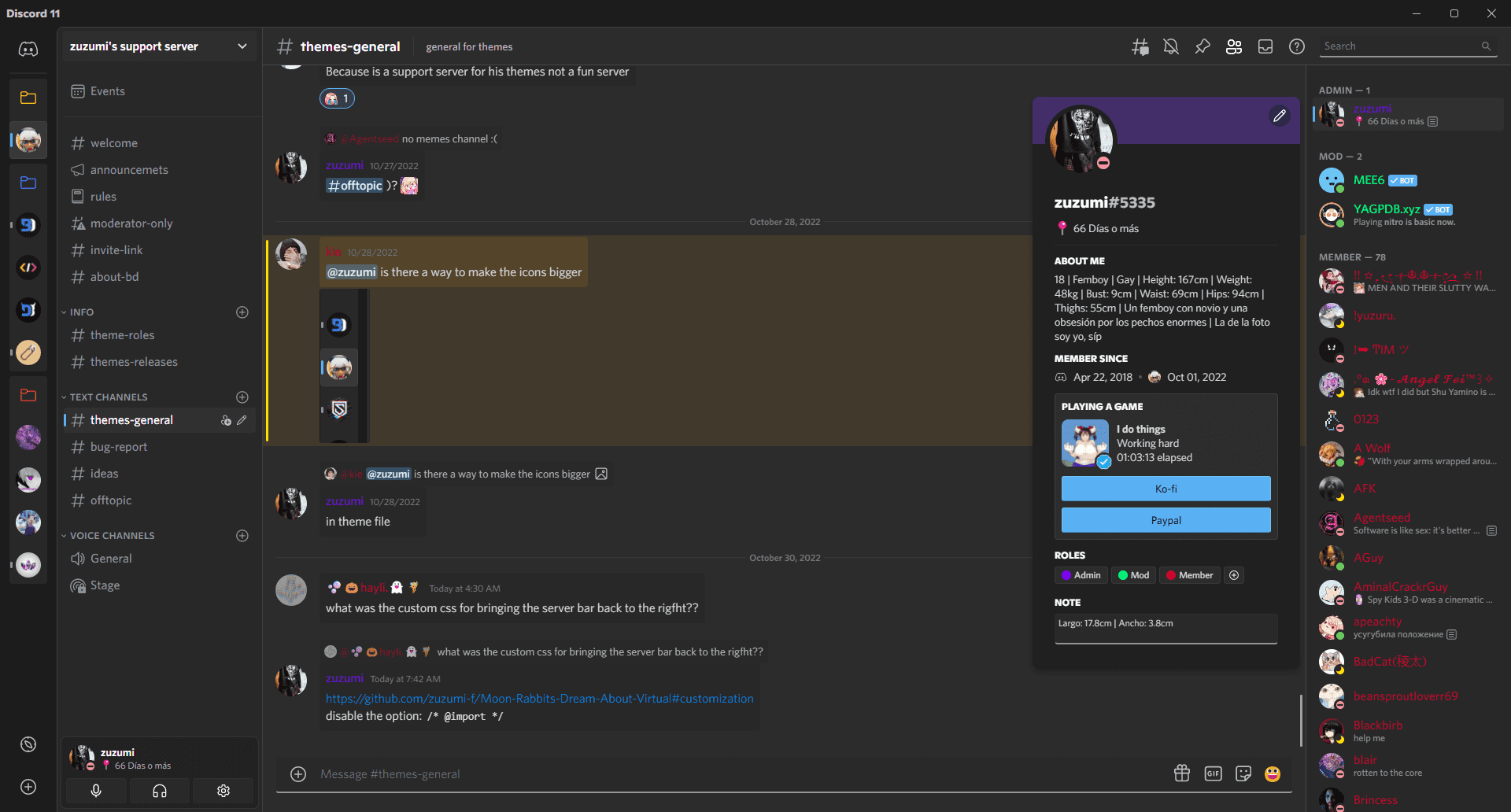Viewport: 1511px width, 812px height.
Task: Open YAGPDB.xyz in member list
Action: pos(1409,215)
